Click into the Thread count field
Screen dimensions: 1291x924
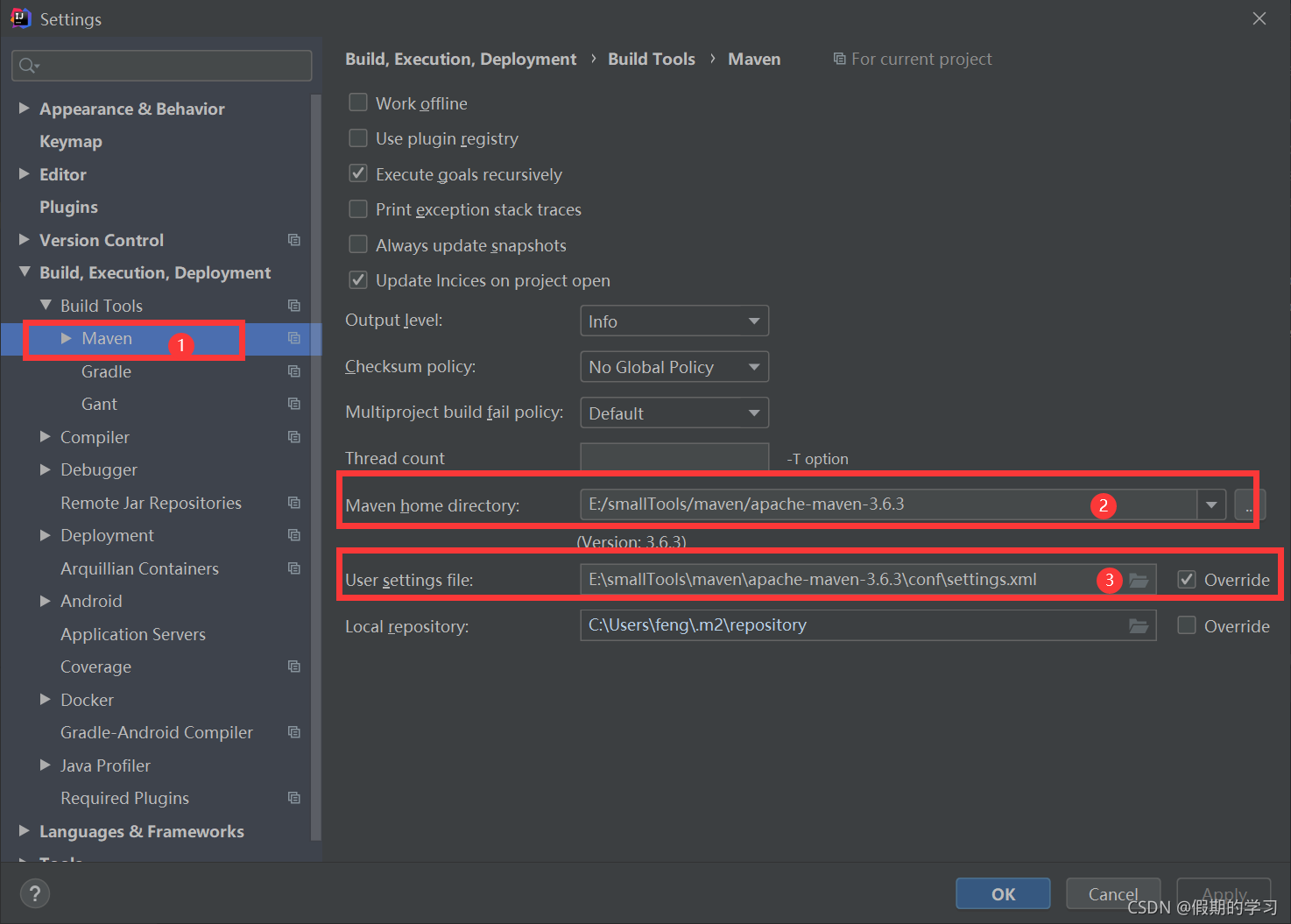(674, 457)
